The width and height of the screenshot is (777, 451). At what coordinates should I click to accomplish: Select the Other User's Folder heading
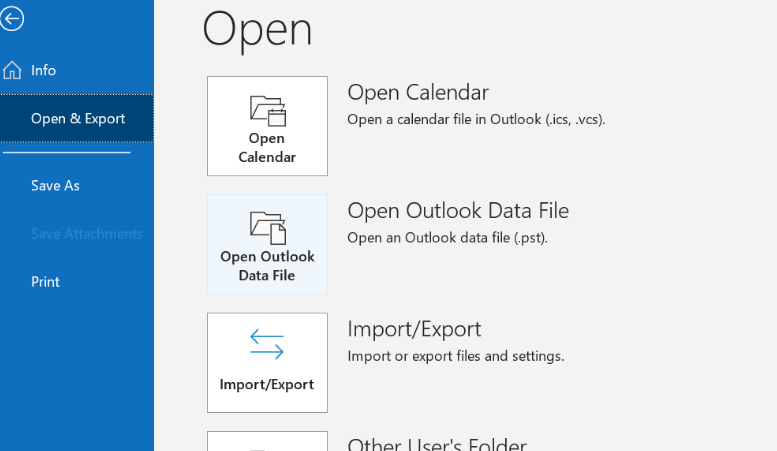(436, 444)
